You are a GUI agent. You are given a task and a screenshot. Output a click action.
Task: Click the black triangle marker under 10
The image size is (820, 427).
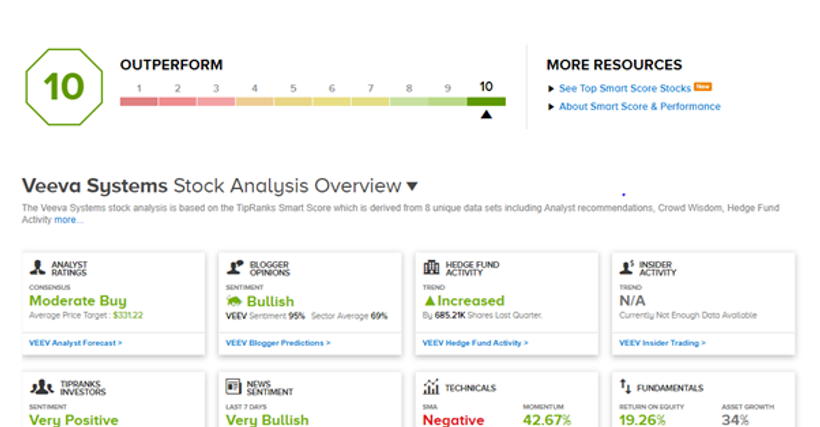click(x=486, y=114)
